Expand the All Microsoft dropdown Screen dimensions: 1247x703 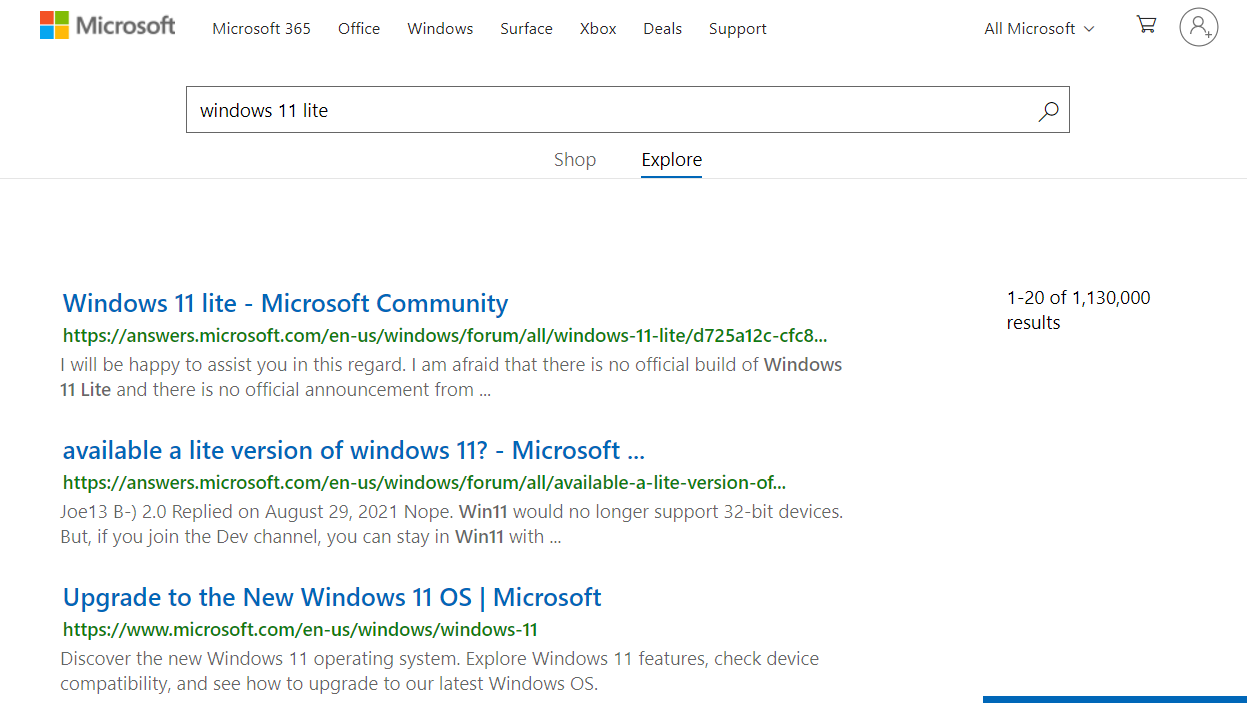click(x=1039, y=29)
